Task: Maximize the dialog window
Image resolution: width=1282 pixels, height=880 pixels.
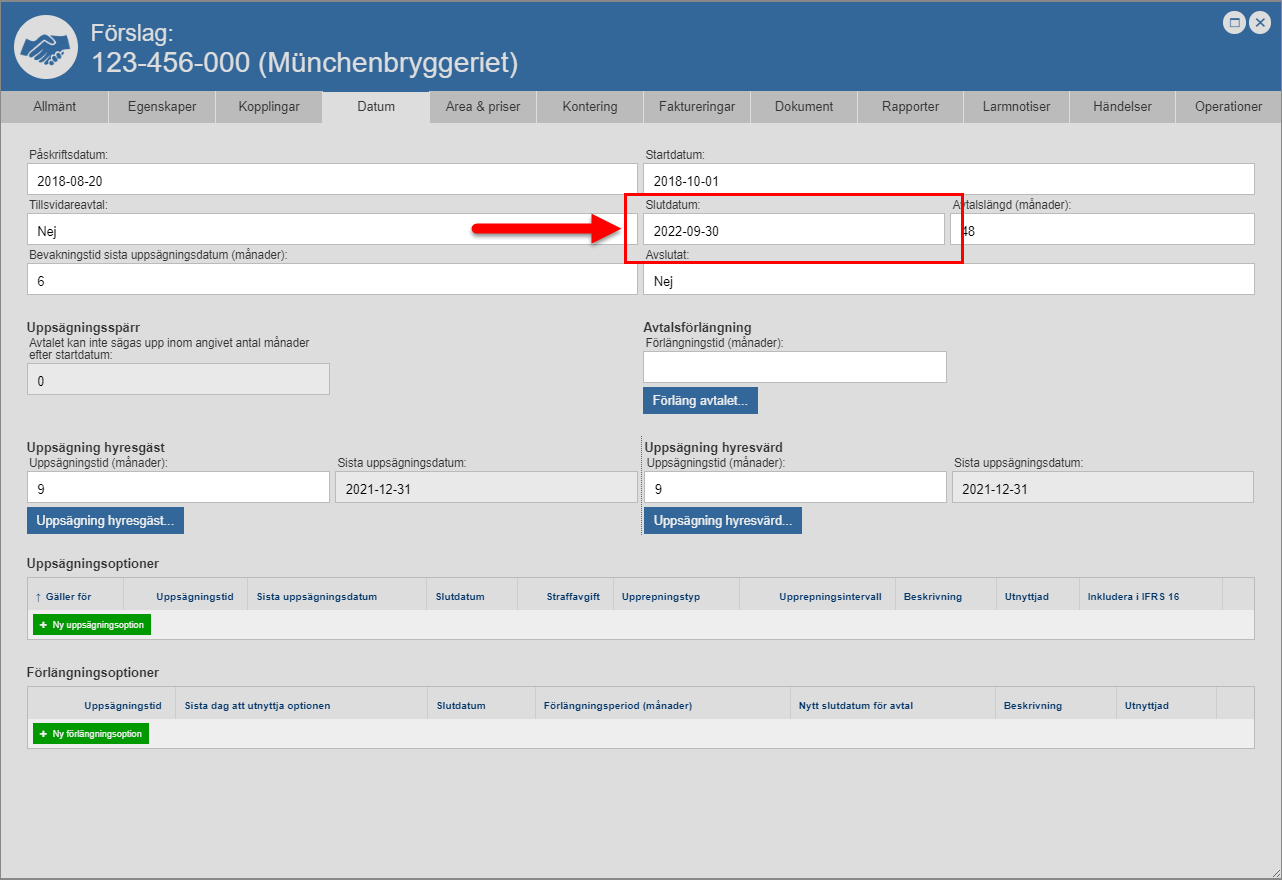Action: coord(1235,23)
